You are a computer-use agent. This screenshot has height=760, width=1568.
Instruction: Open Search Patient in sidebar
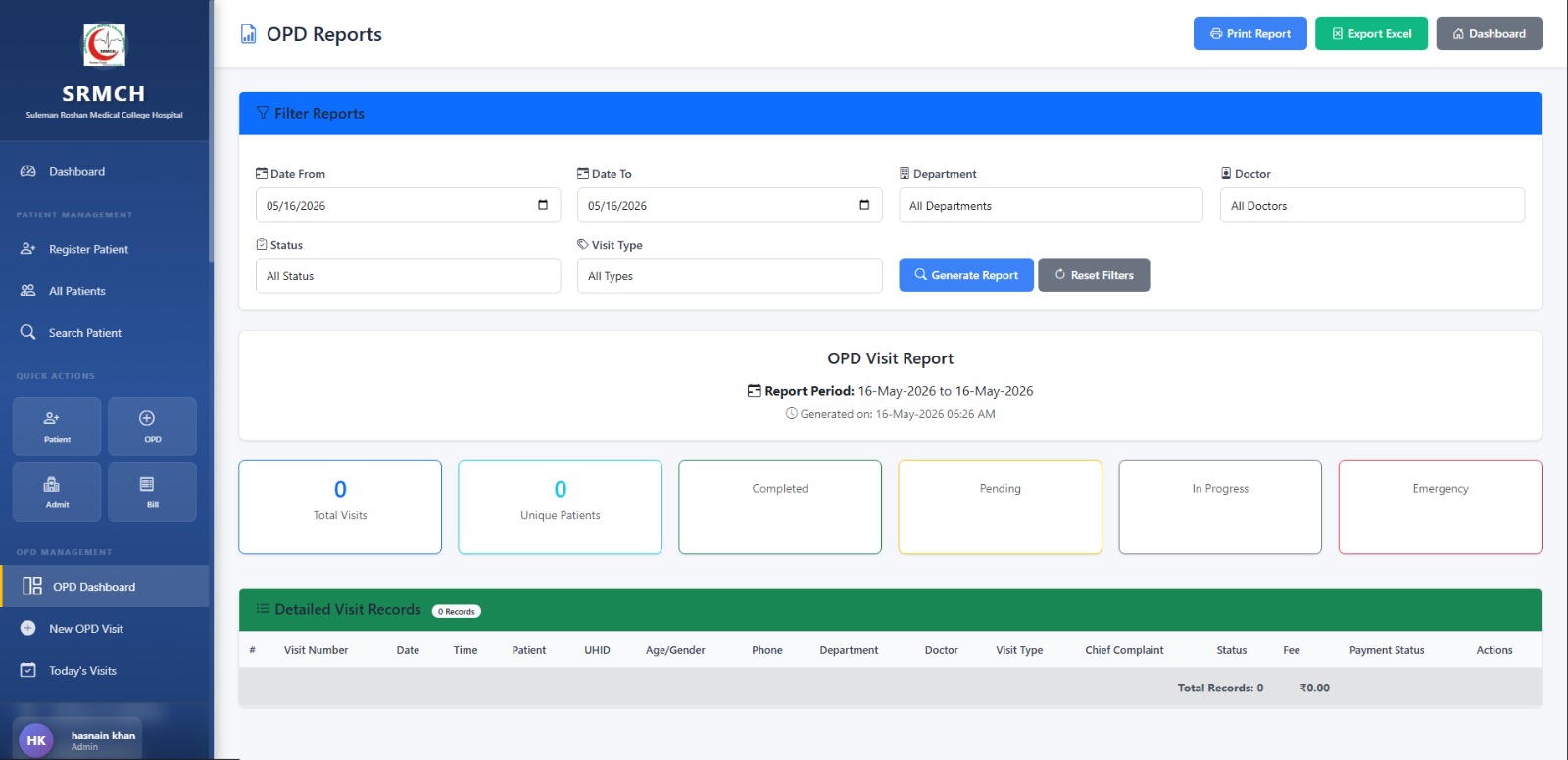[x=104, y=333]
